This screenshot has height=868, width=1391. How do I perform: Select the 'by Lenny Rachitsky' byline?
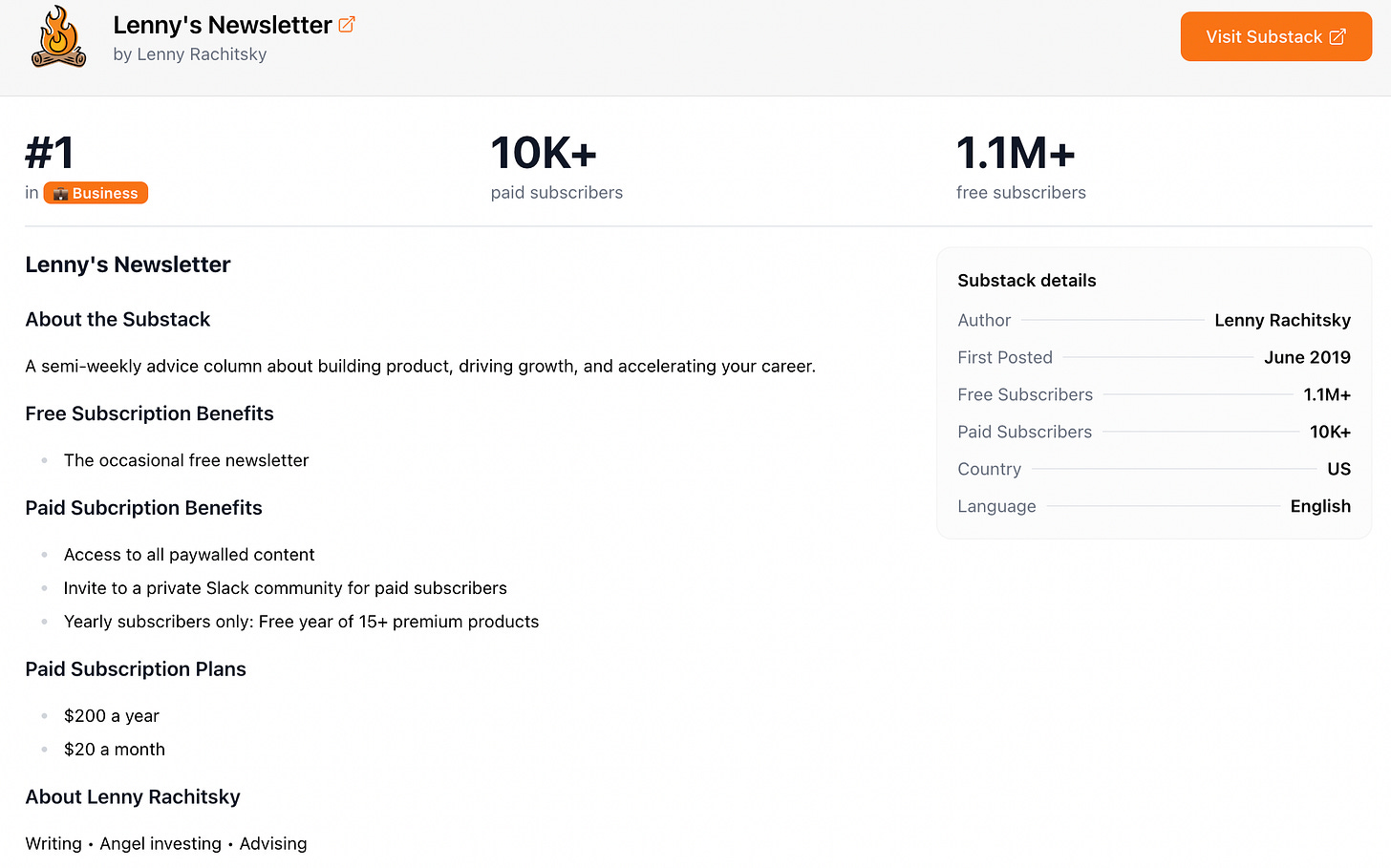pos(190,54)
